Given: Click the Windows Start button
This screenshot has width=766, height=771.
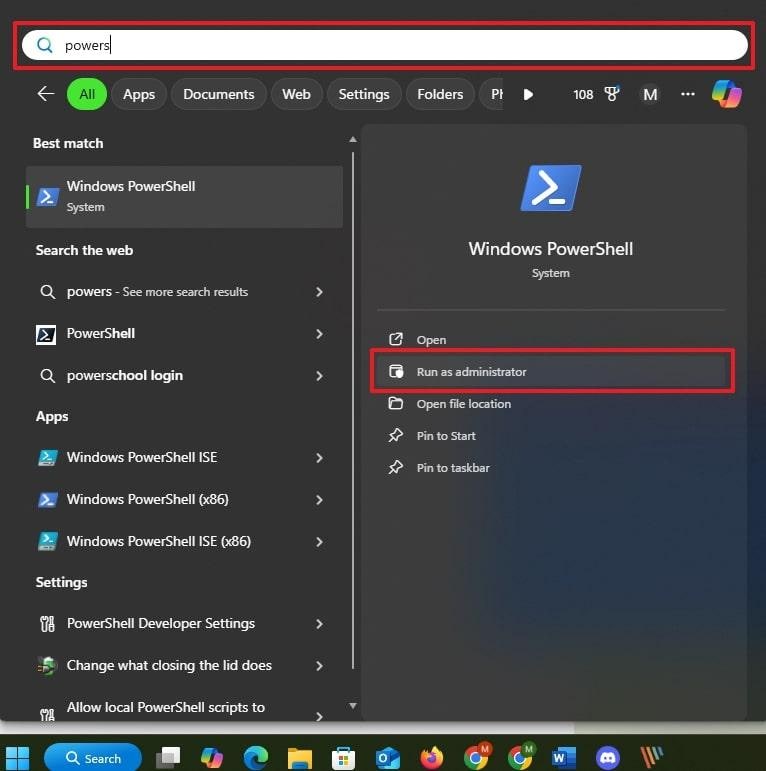Looking at the screenshot, I should [17, 758].
